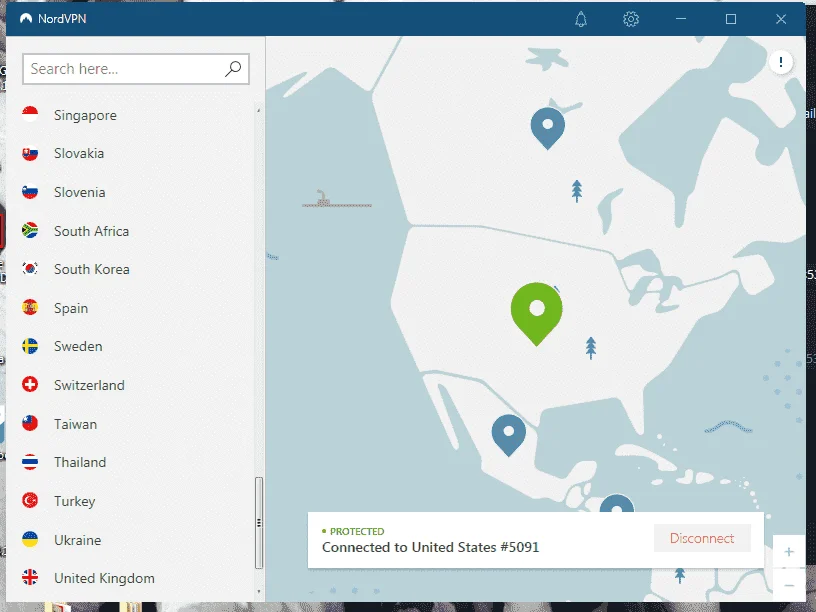Click the Switzerland flag icon

(30, 385)
